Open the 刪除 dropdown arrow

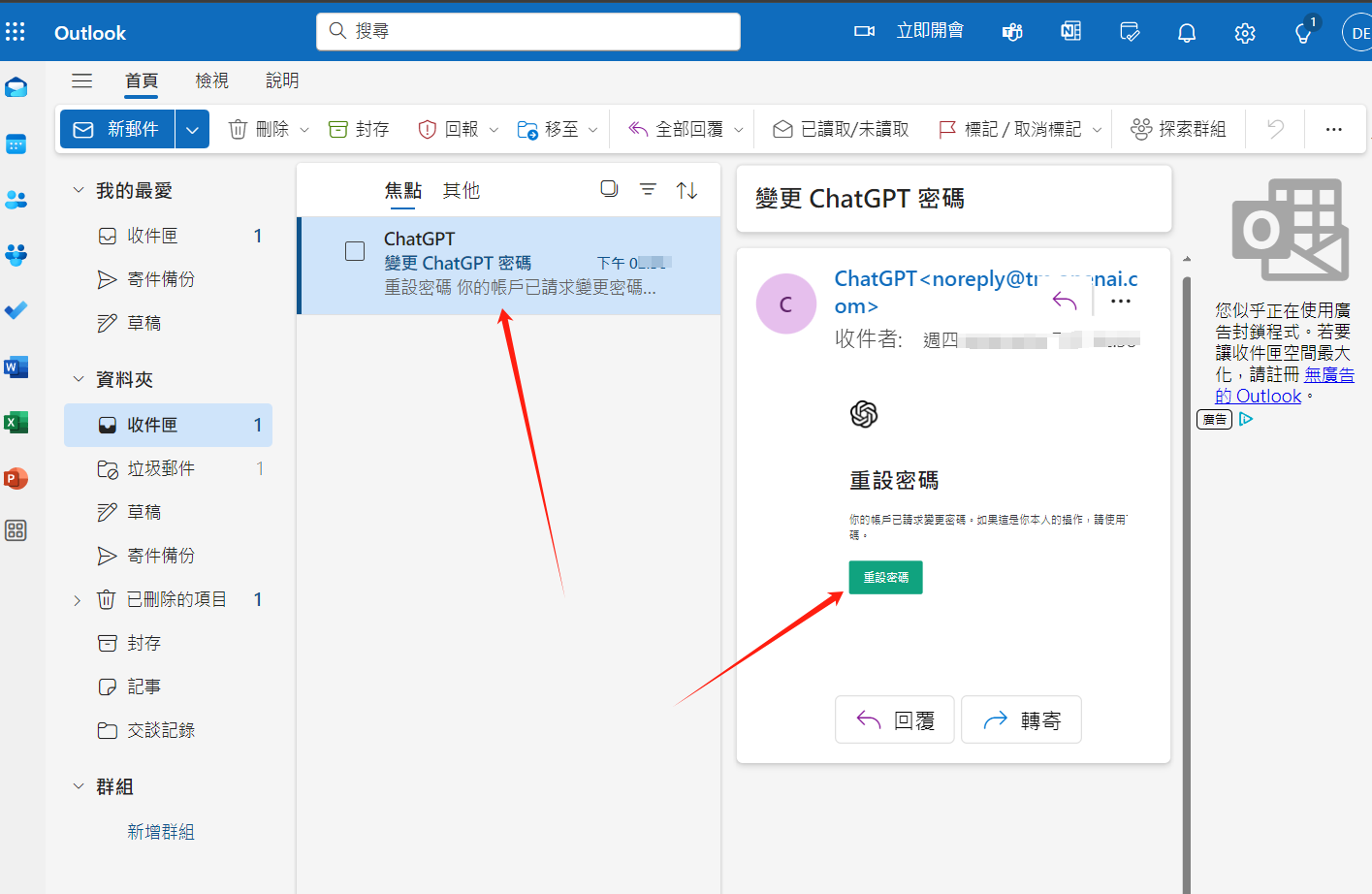(x=304, y=130)
